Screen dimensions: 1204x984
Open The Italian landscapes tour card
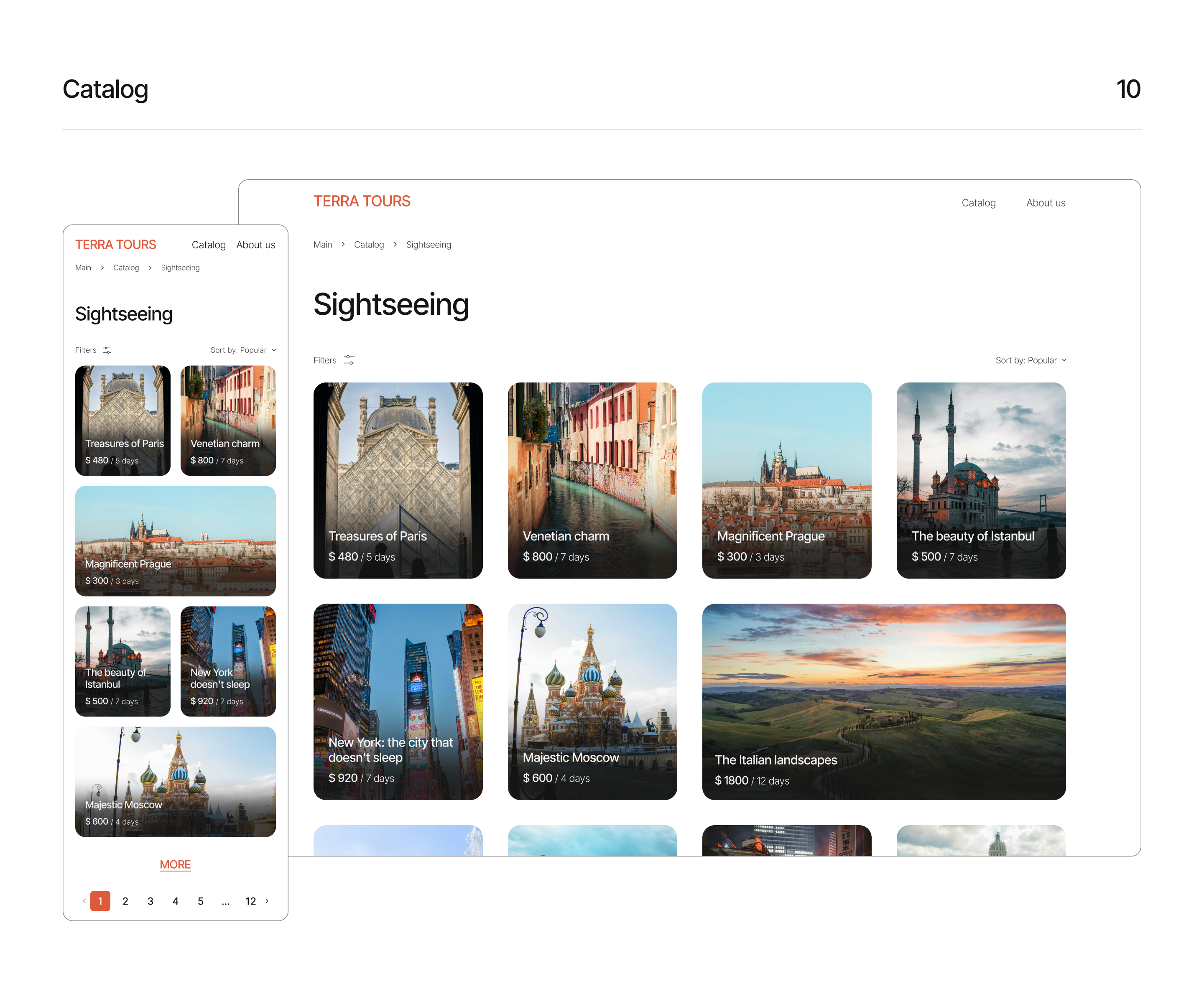coord(883,702)
